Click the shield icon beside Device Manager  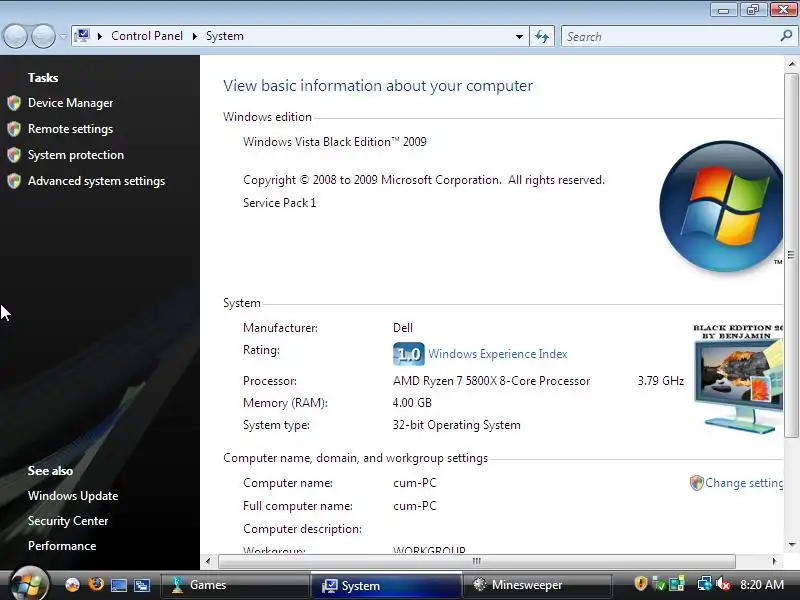point(14,103)
